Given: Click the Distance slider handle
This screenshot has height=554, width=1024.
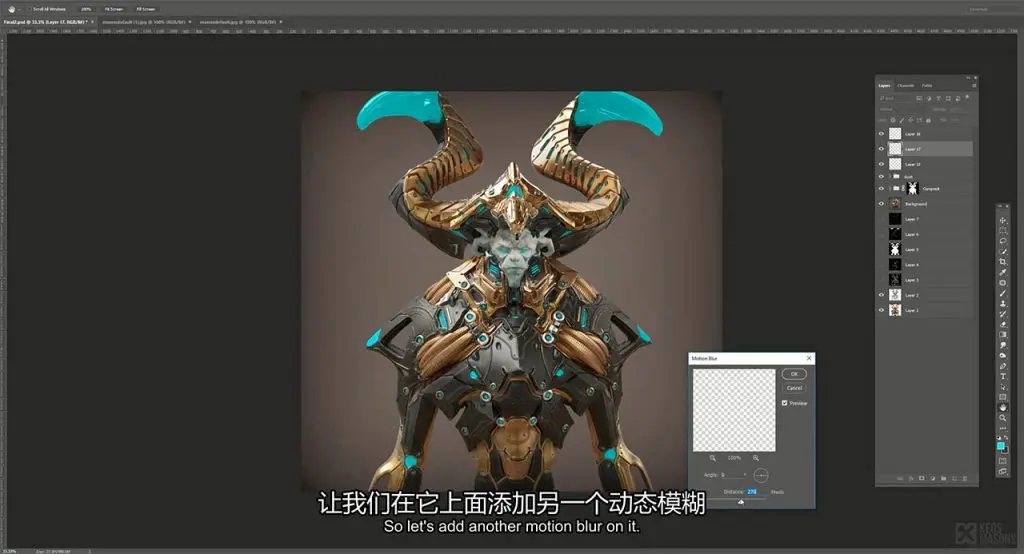Looking at the screenshot, I should tap(741, 502).
